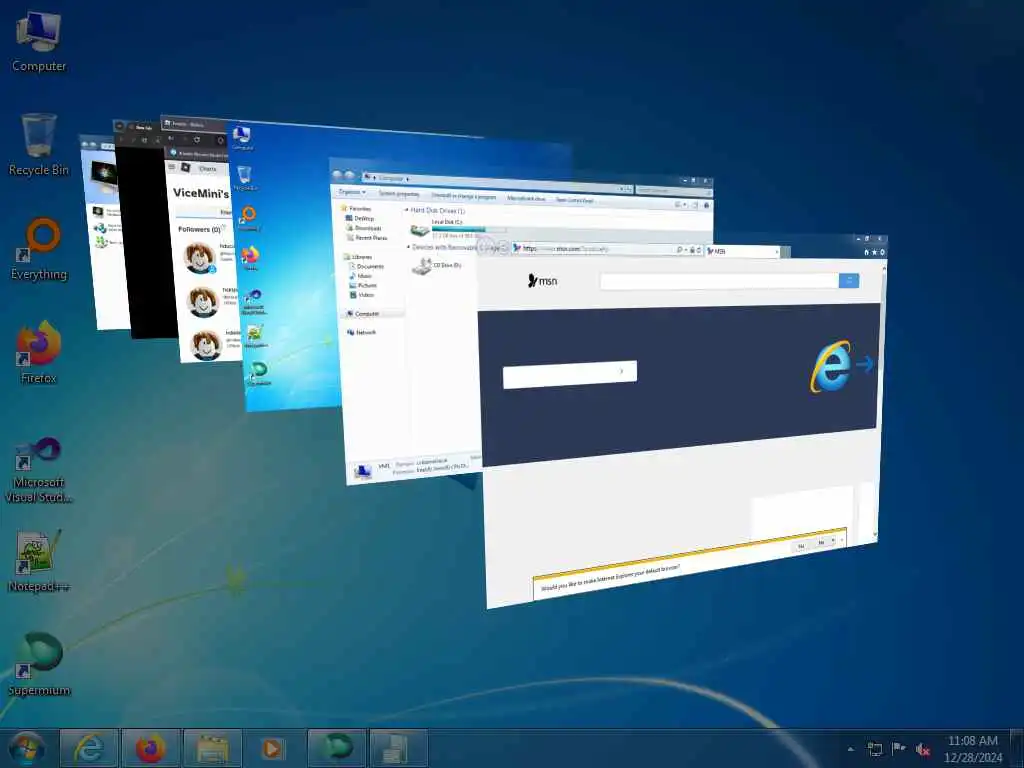Image resolution: width=1024 pixels, height=768 pixels.
Task: Open Music library in sidebar
Action: point(361,276)
